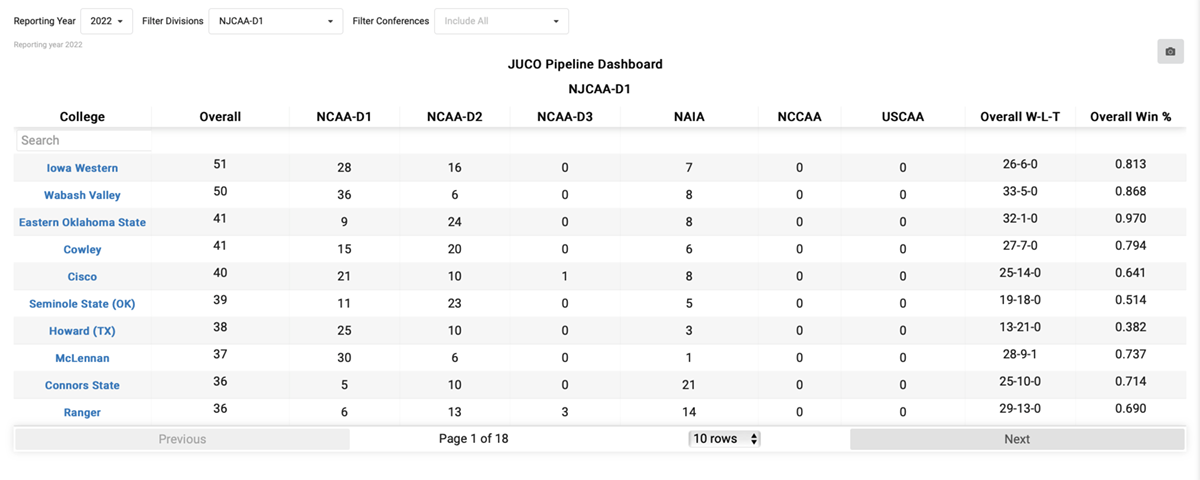Open the Wabash Valley link
The width and height of the screenshot is (1200, 480).
(x=82, y=195)
